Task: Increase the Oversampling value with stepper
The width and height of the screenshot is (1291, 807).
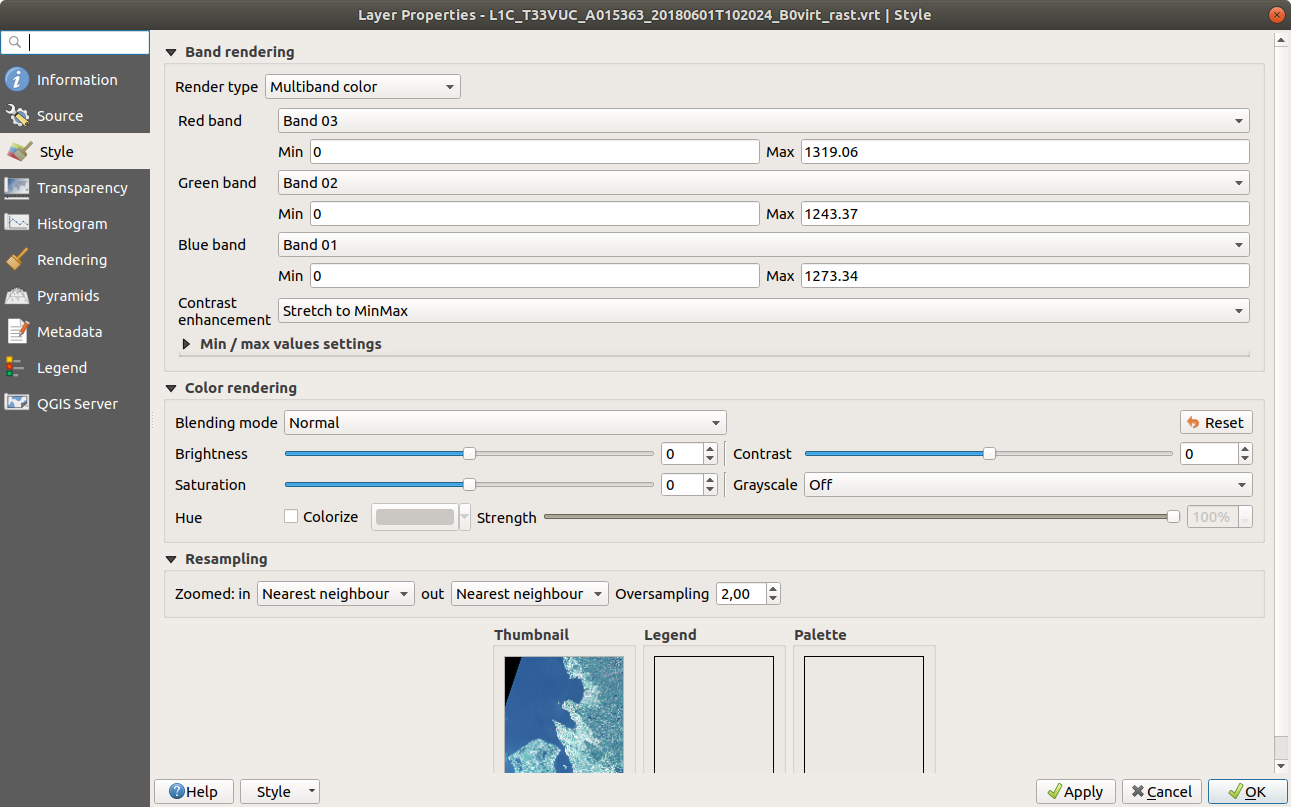Action: [773, 589]
